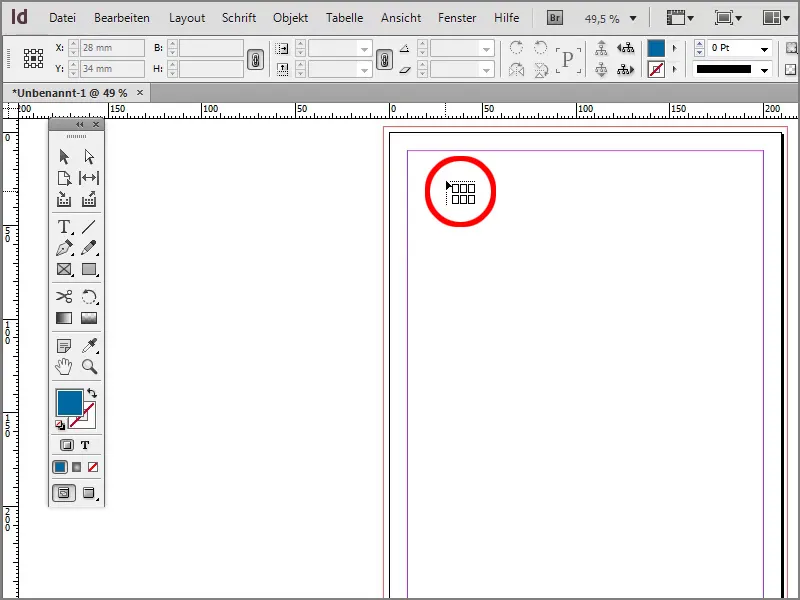Select the Unbenannt-1 document tab
The image size is (800, 600).
[x=69, y=93]
